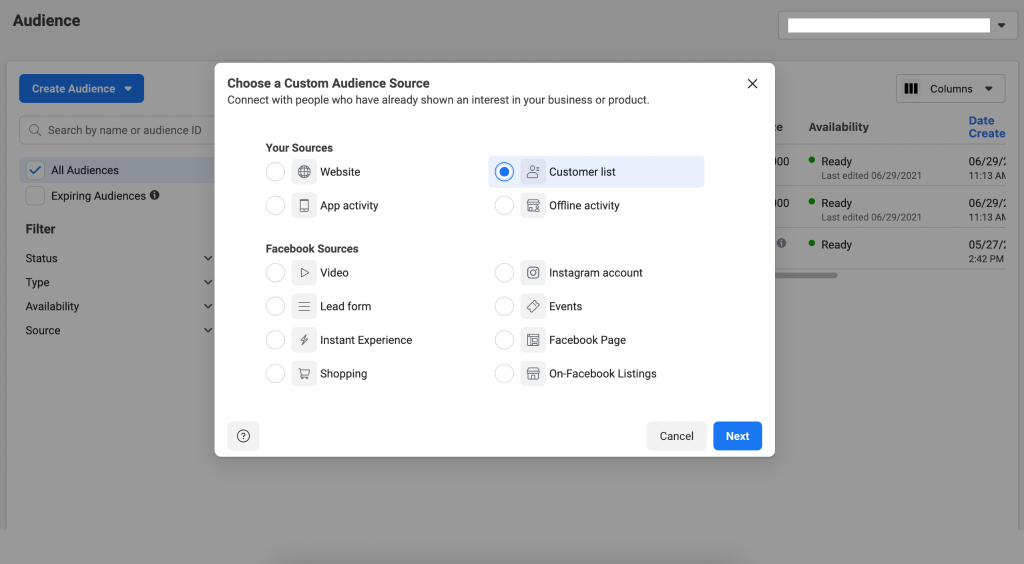
Task: Select the Video radio button
Action: (275, 273)
